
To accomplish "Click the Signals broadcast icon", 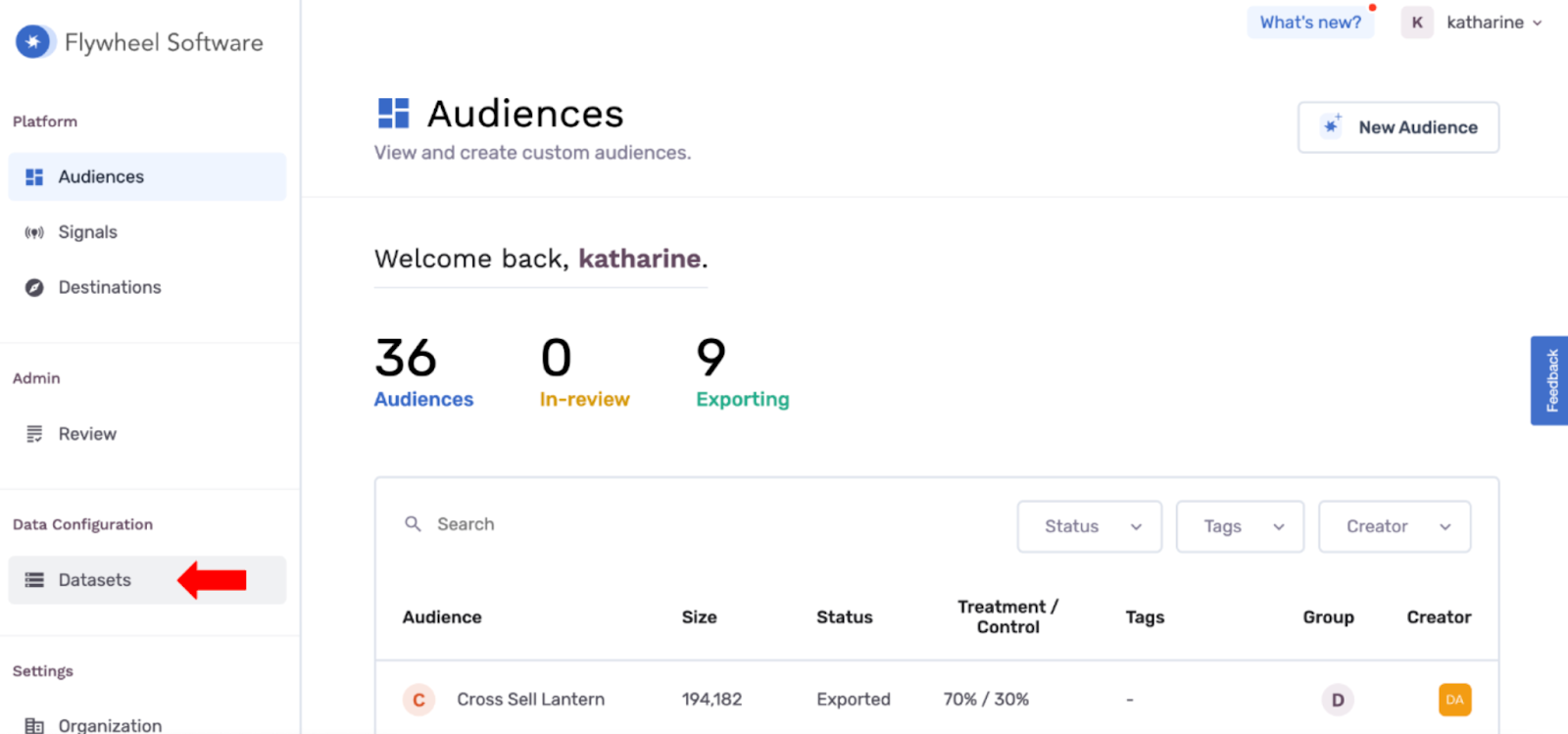I will point(34,232).
